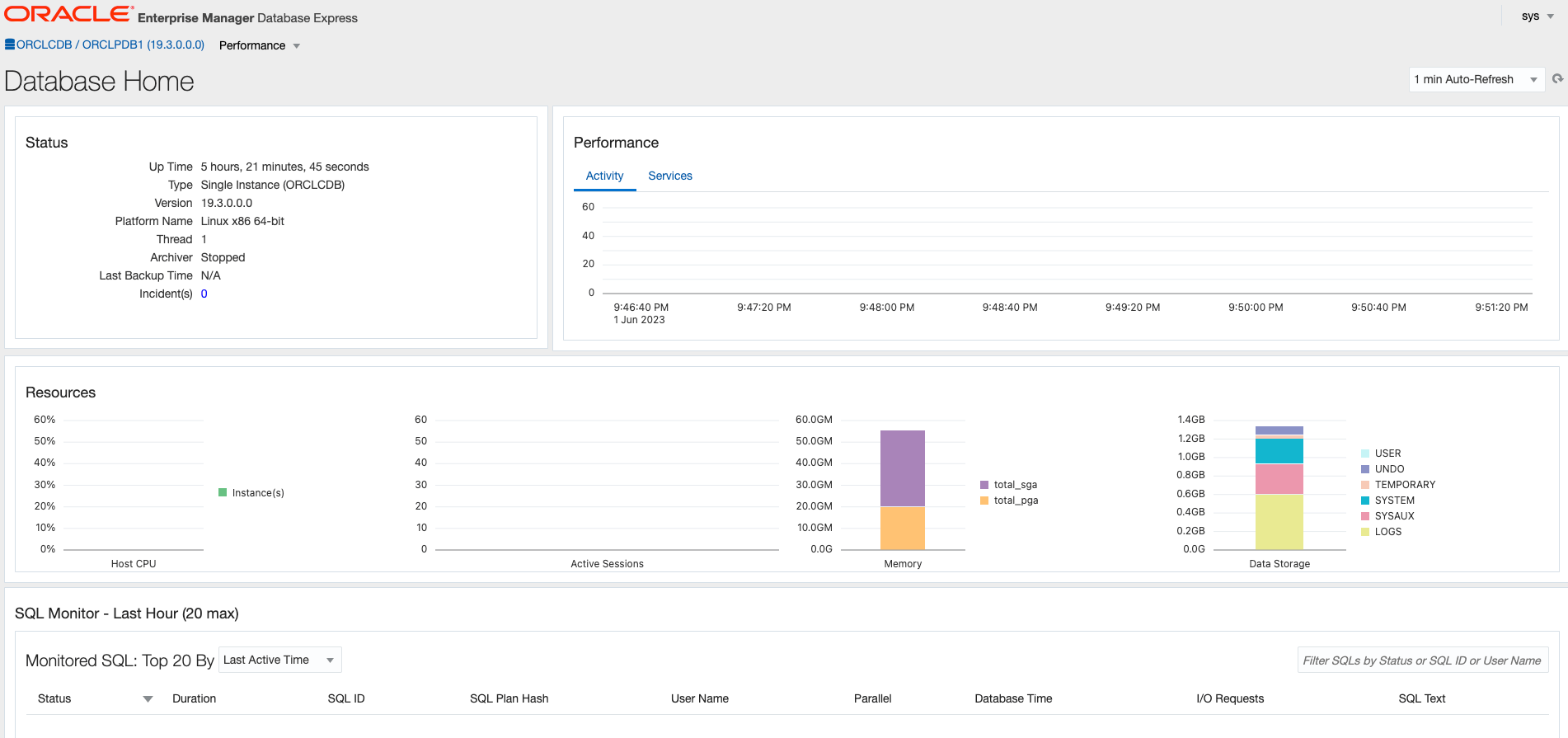The width and height of the screenshot is (1568, 738).
Task: Click the database icon beside ORCLCDB
Action: [x=10, y=45]
